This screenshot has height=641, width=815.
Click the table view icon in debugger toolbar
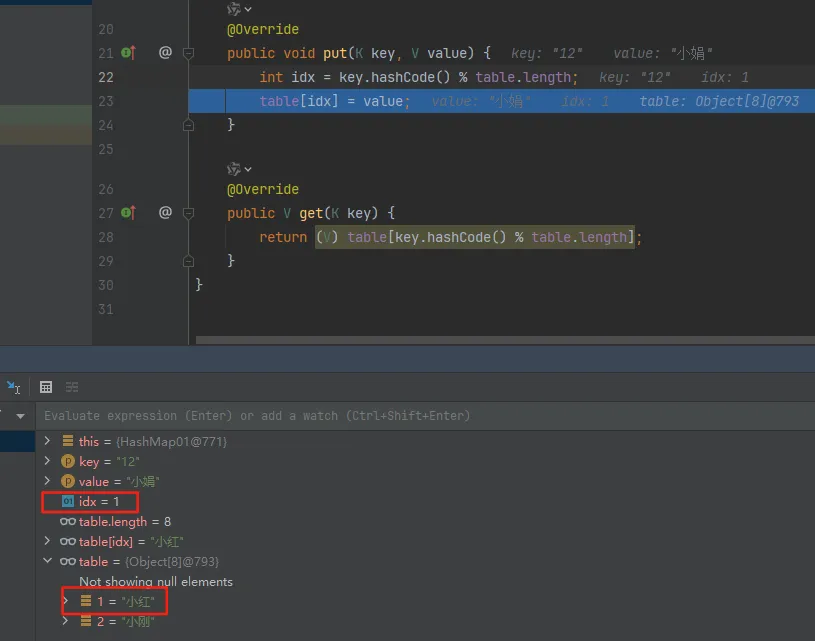(x=46, y=387)
